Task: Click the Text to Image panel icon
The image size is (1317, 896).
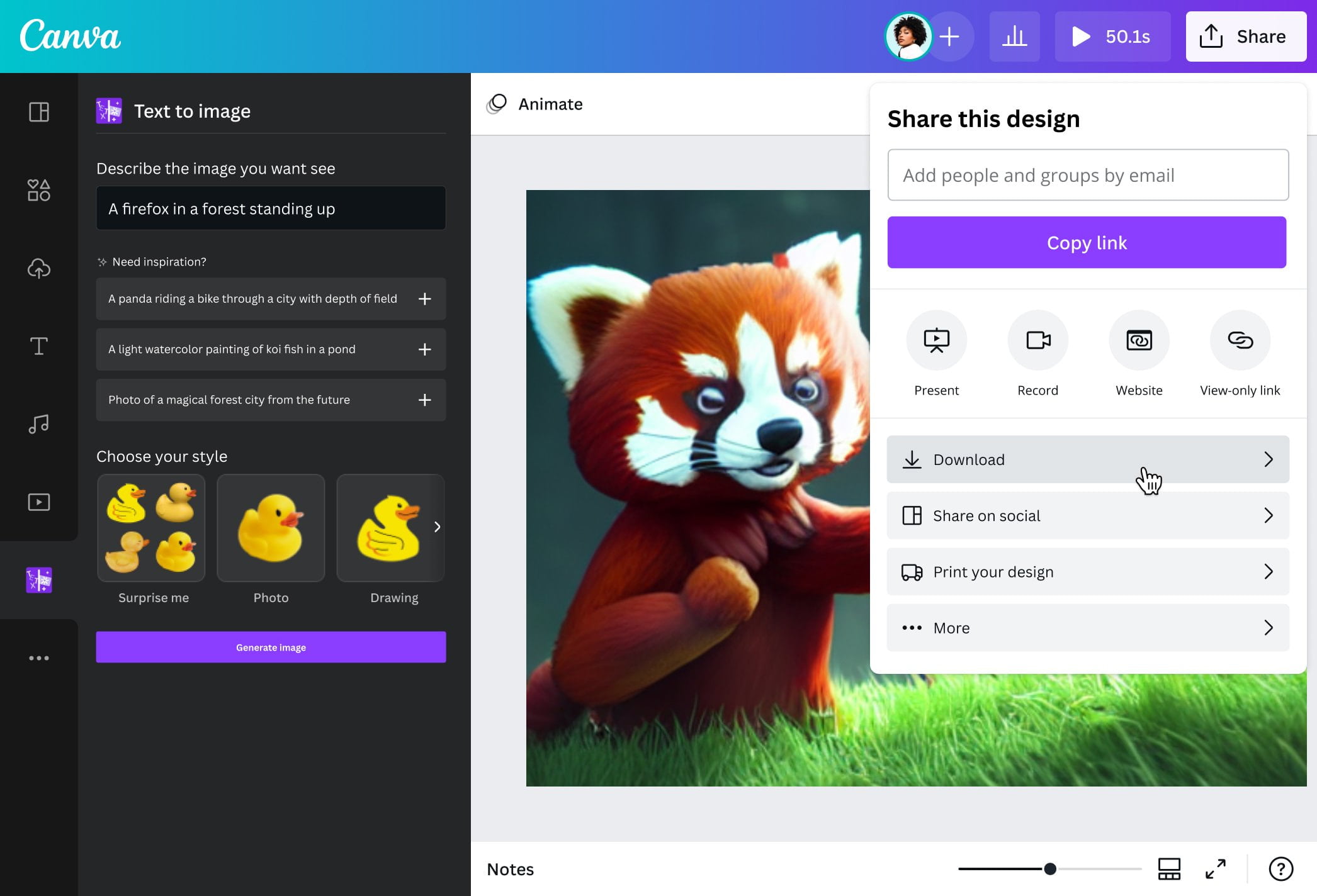Action: tap(39, 580)
